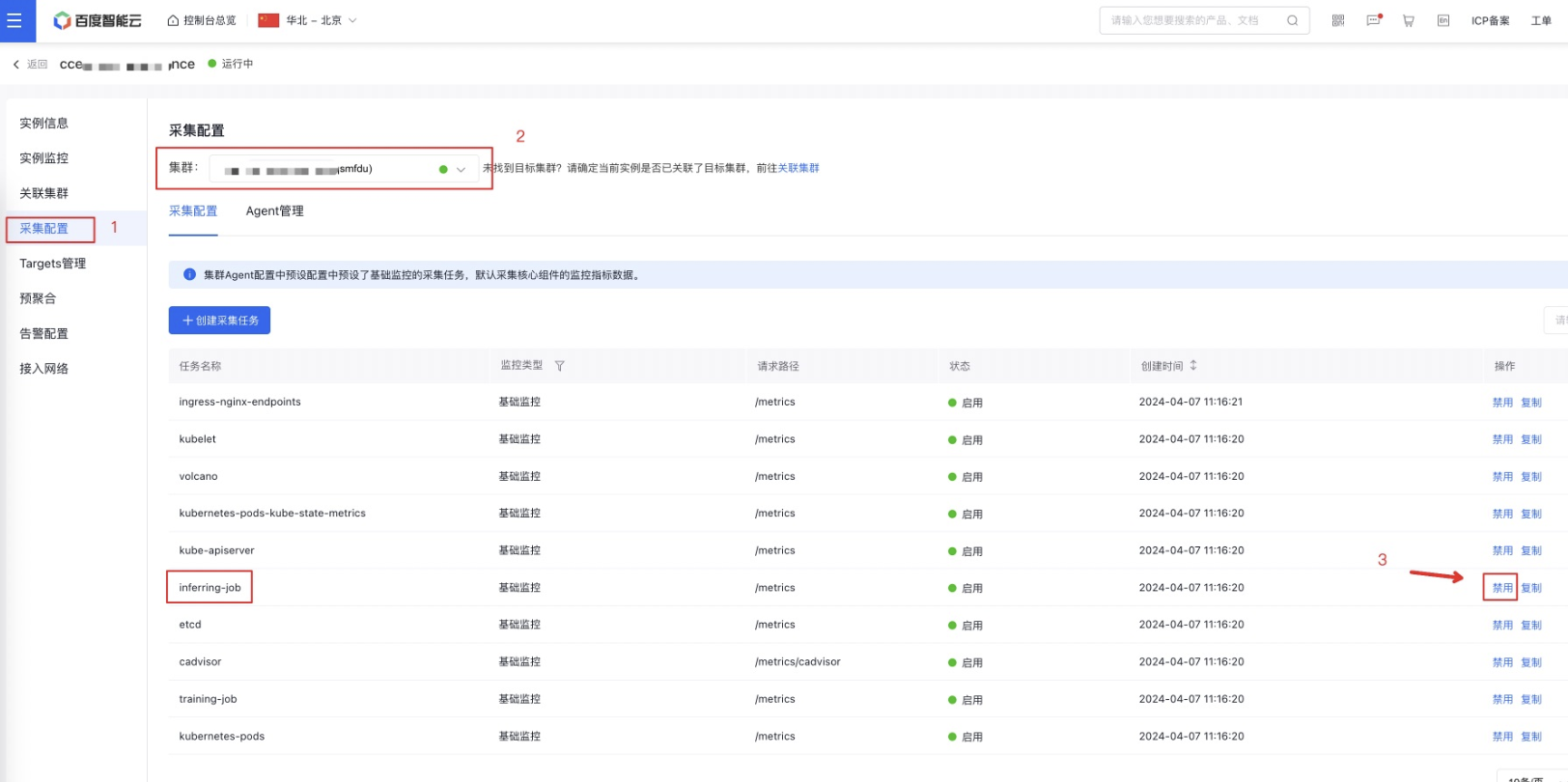Open 告警配置 in the sidebar
Viewport: 1568px width, 782px height.
tap(44, 334)
